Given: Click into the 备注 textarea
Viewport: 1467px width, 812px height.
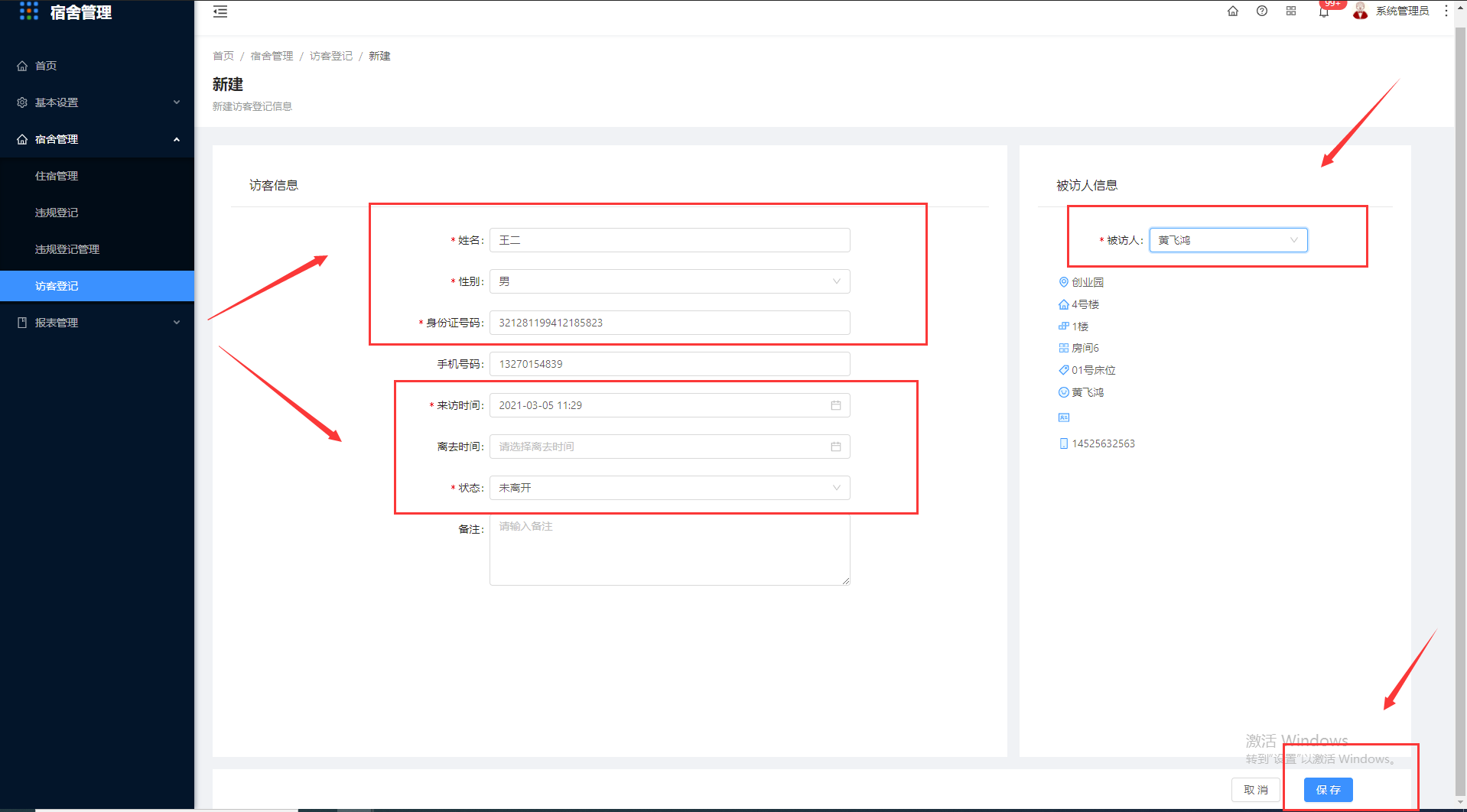Looking at the screenshot, I should [670, 550].
